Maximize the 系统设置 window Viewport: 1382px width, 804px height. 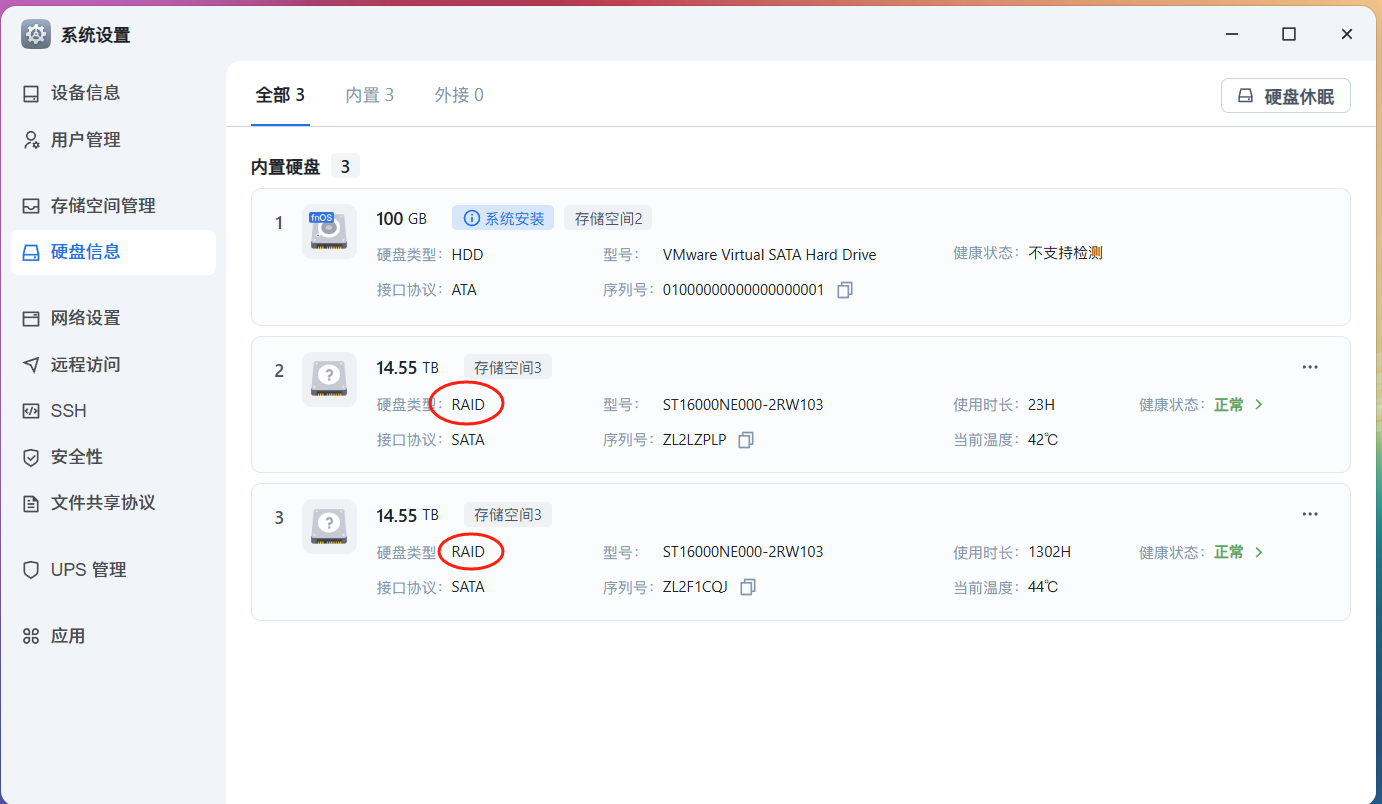(x=1289, y=34)
